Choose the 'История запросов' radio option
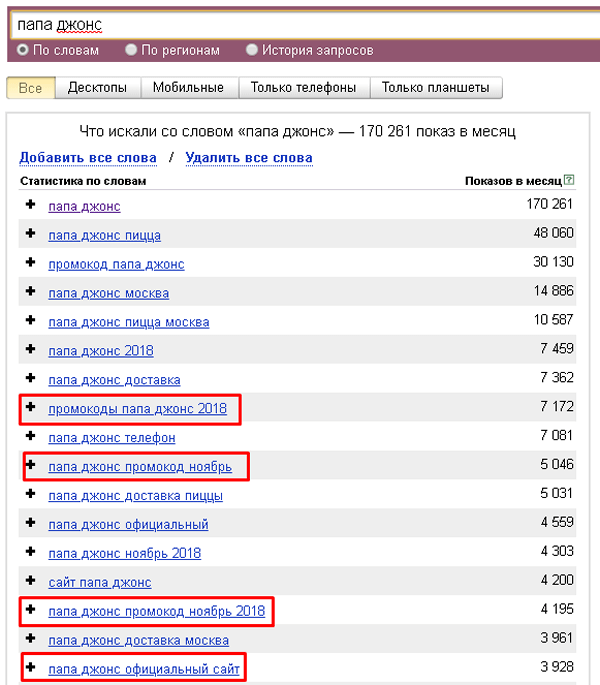 252,50
